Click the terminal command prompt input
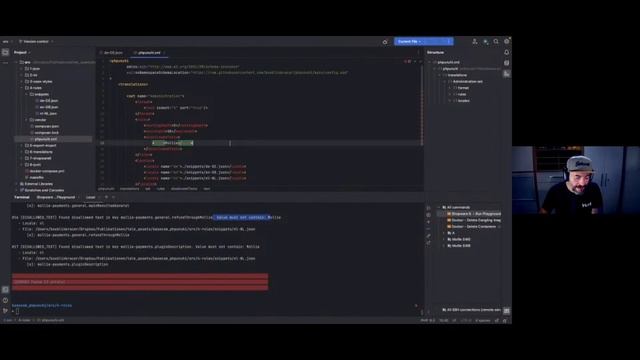The image size is (640, 360). pos(17,311)
